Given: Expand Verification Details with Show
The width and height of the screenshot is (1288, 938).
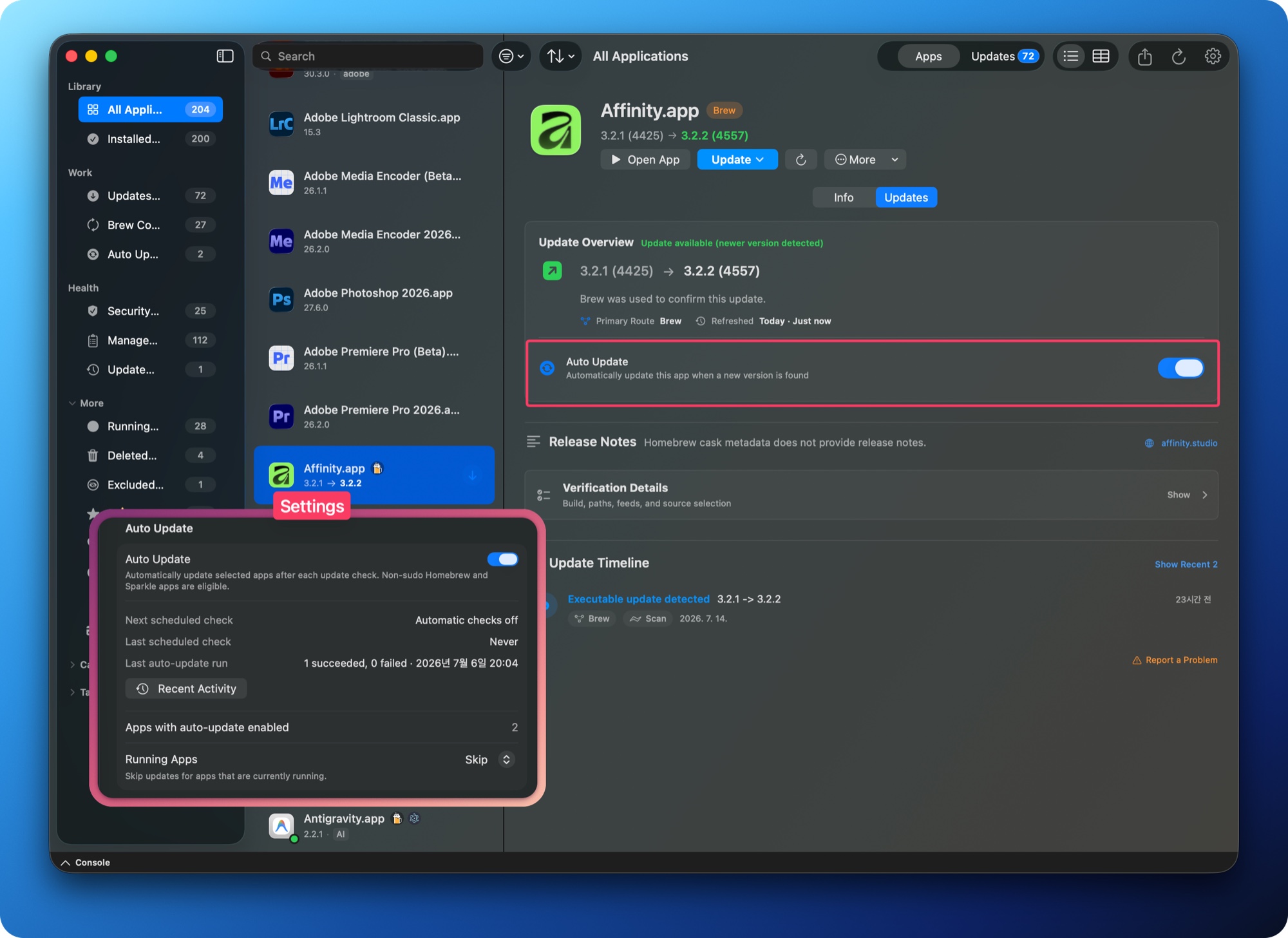Looking at the screenshot, I should (1187, 495).
